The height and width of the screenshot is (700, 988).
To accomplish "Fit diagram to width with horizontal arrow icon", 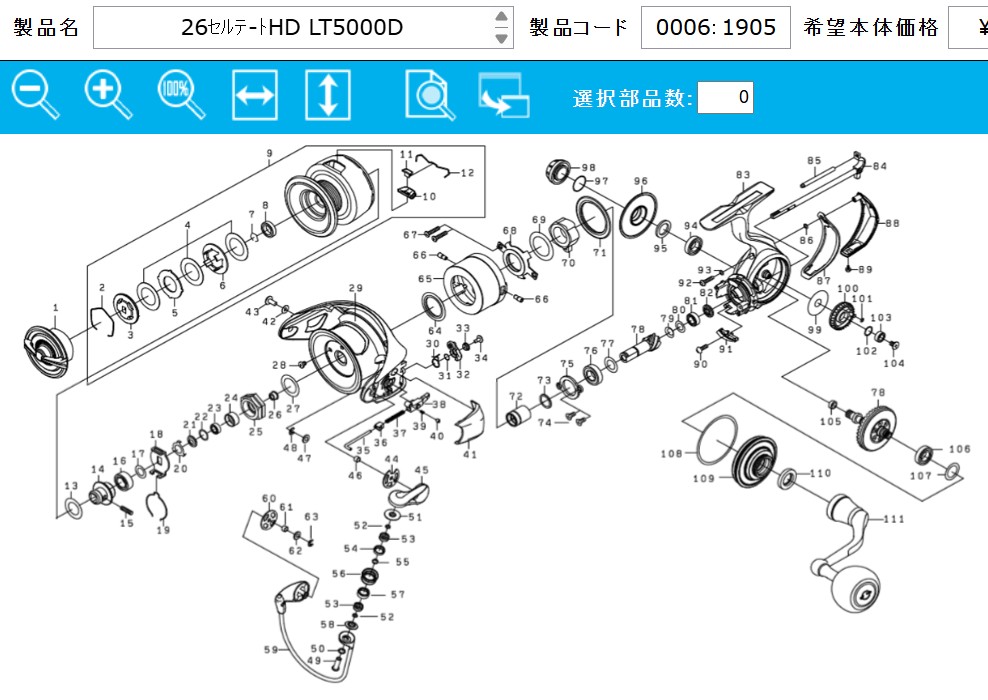I will 255,95.
